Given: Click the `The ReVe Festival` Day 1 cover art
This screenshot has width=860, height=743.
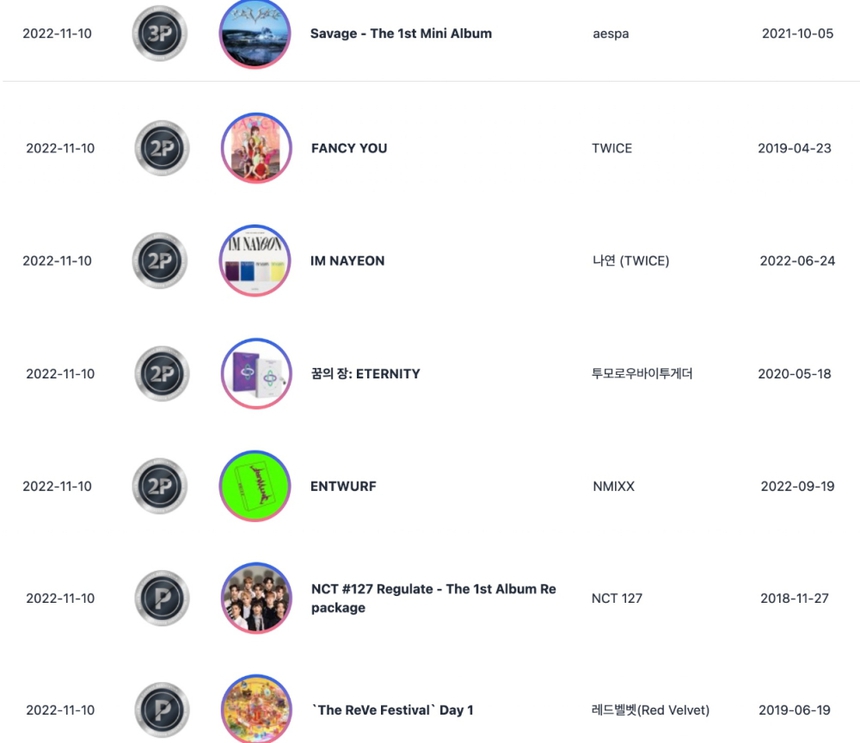Looking at the screenshot, I should pos(255,710).
